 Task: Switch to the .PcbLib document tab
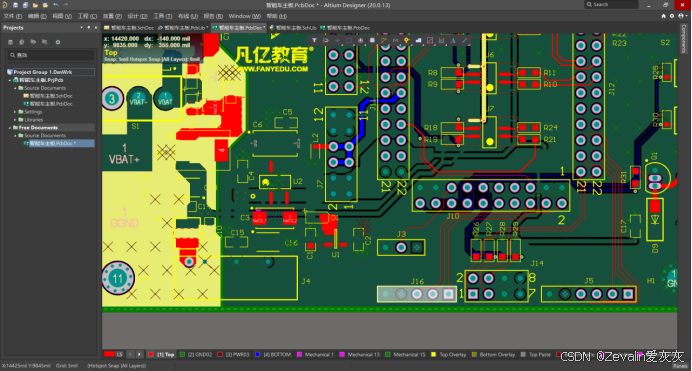point(183,27)
